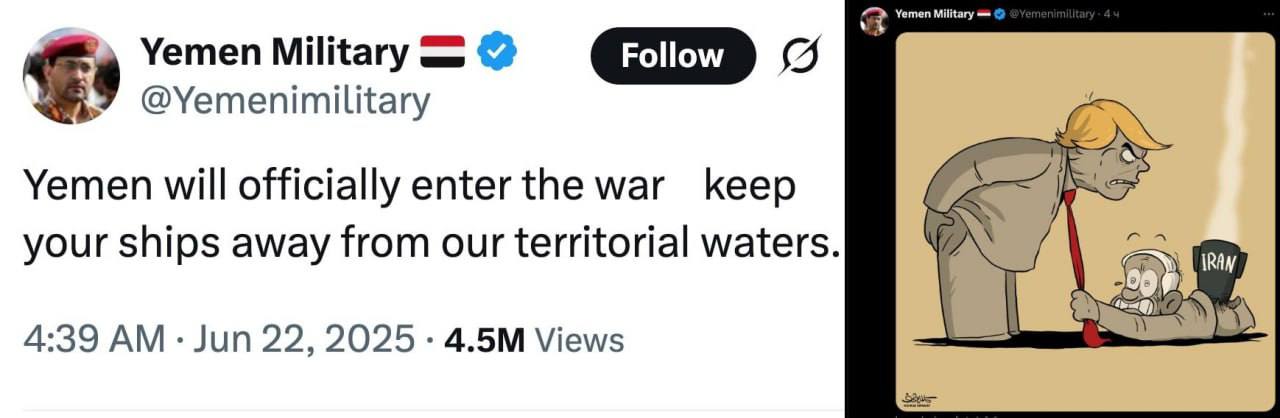Click the '4 ч' time label

(1112, 13)
